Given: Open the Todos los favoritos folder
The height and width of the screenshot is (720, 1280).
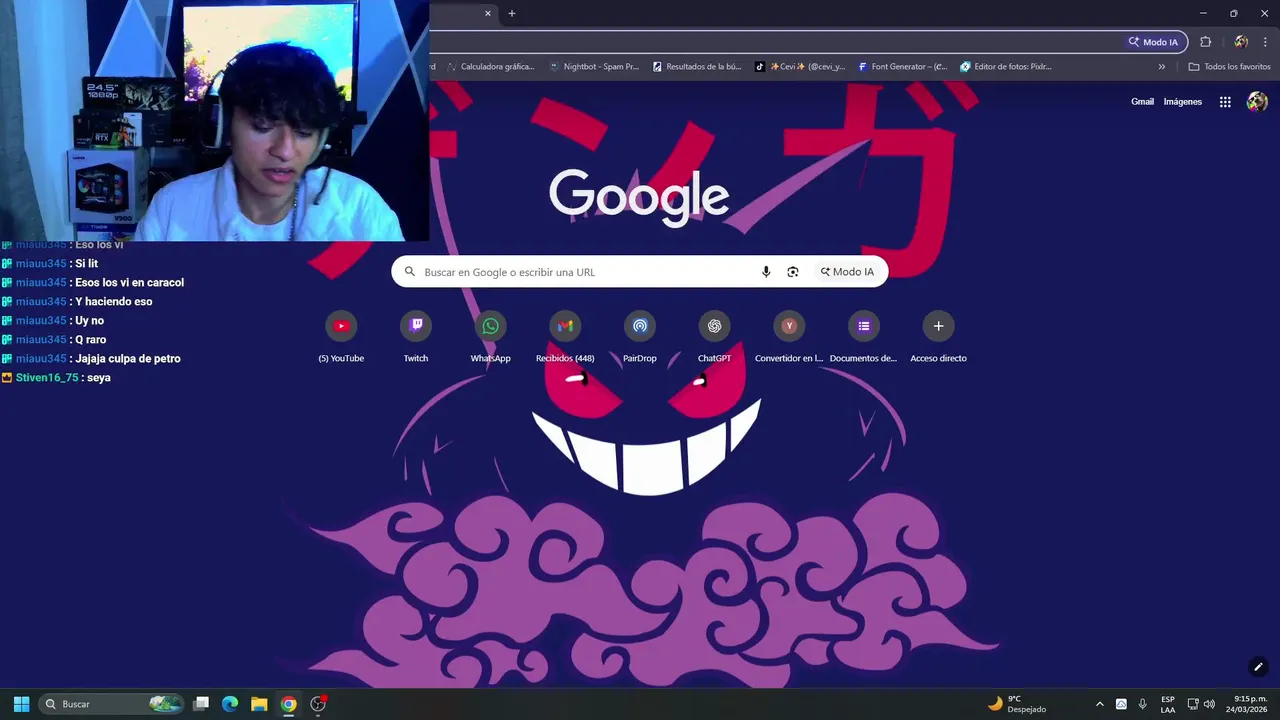Looking at the screenshot, I should point(1230,67).
